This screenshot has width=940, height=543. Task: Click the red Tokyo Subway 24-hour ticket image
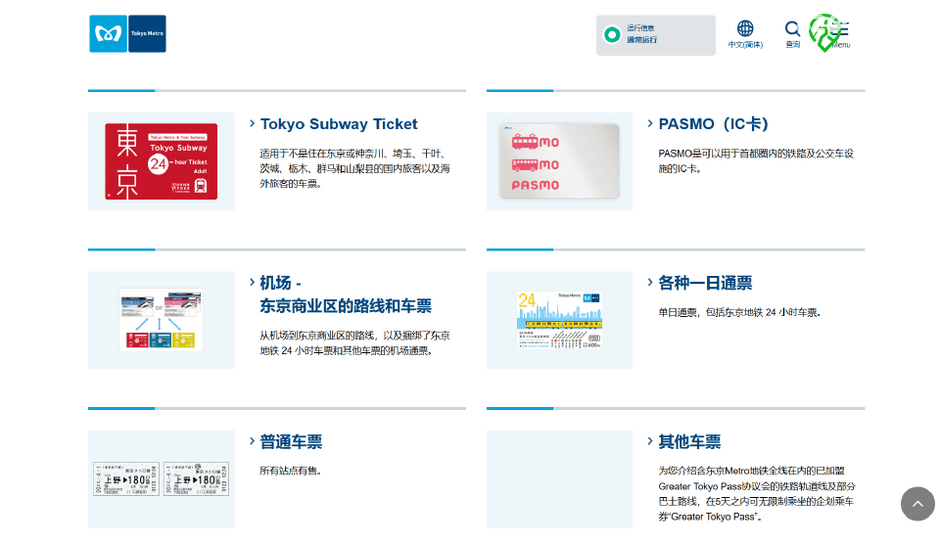[161, 161]
